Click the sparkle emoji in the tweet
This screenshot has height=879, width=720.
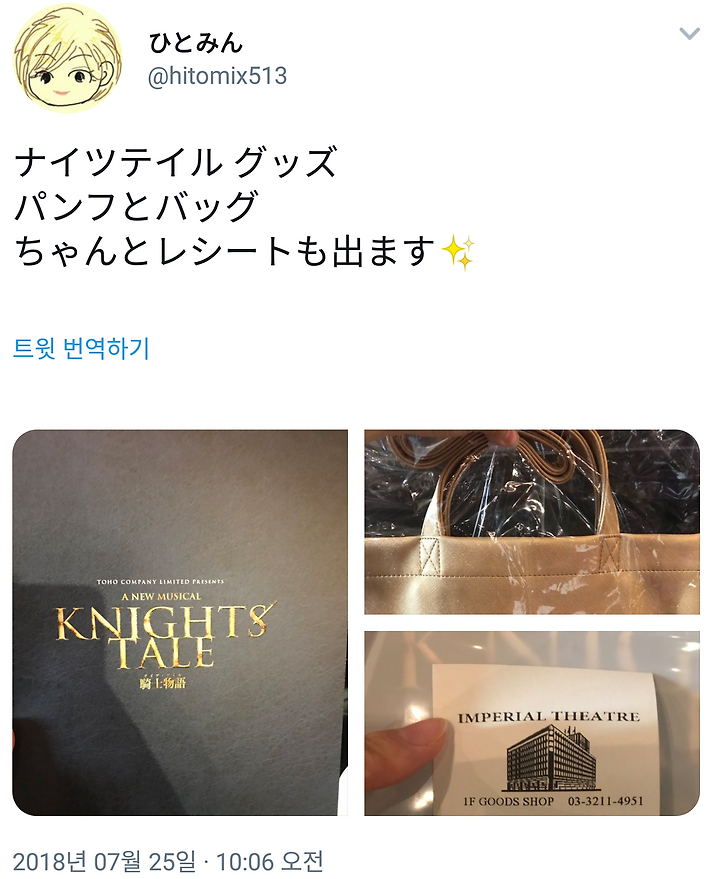pos(458,252)
